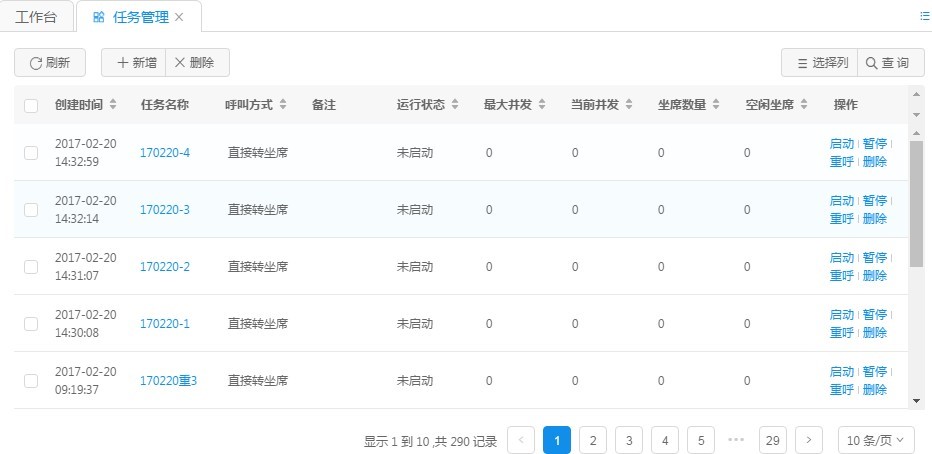This screenshot has height=454, width=932.
Task: Sort by 最大并发 column sort arrows
Action: 541,105
